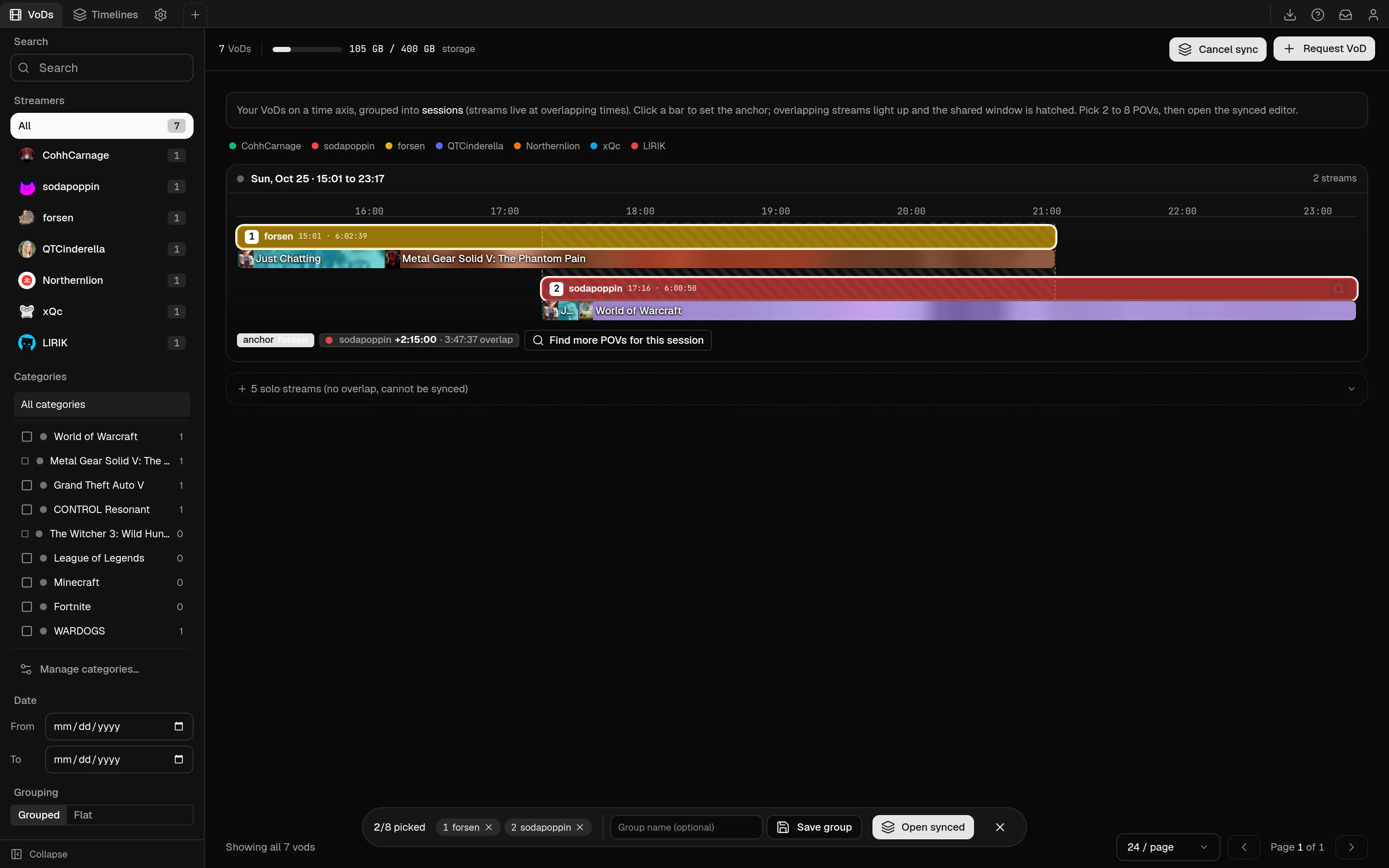Viewport: 1389px width, 868px height.
Task: Remove sodapoppin from the picked list
Action: coord(580,827)
